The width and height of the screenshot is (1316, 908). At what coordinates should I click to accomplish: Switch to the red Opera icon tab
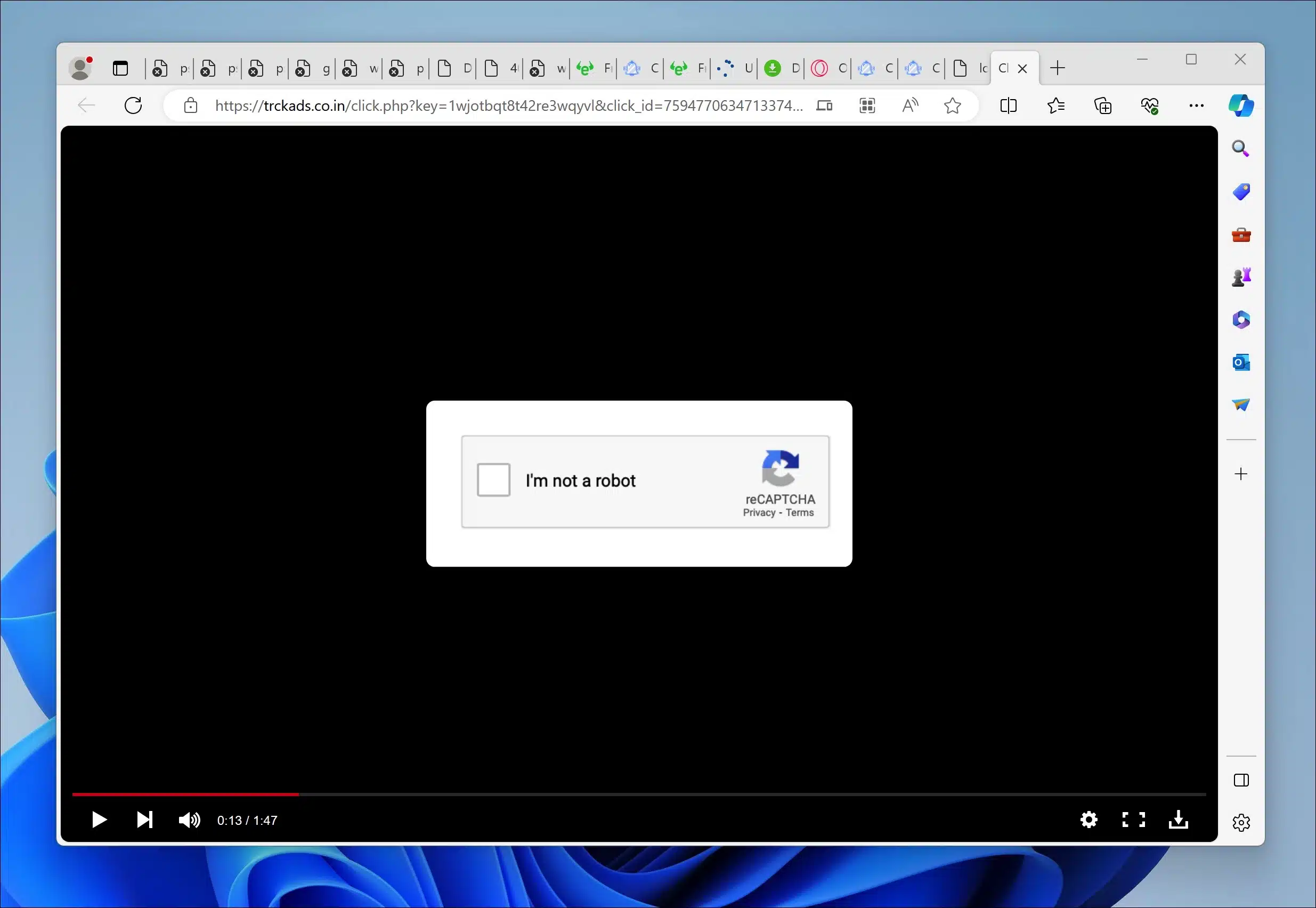point(828,68)
